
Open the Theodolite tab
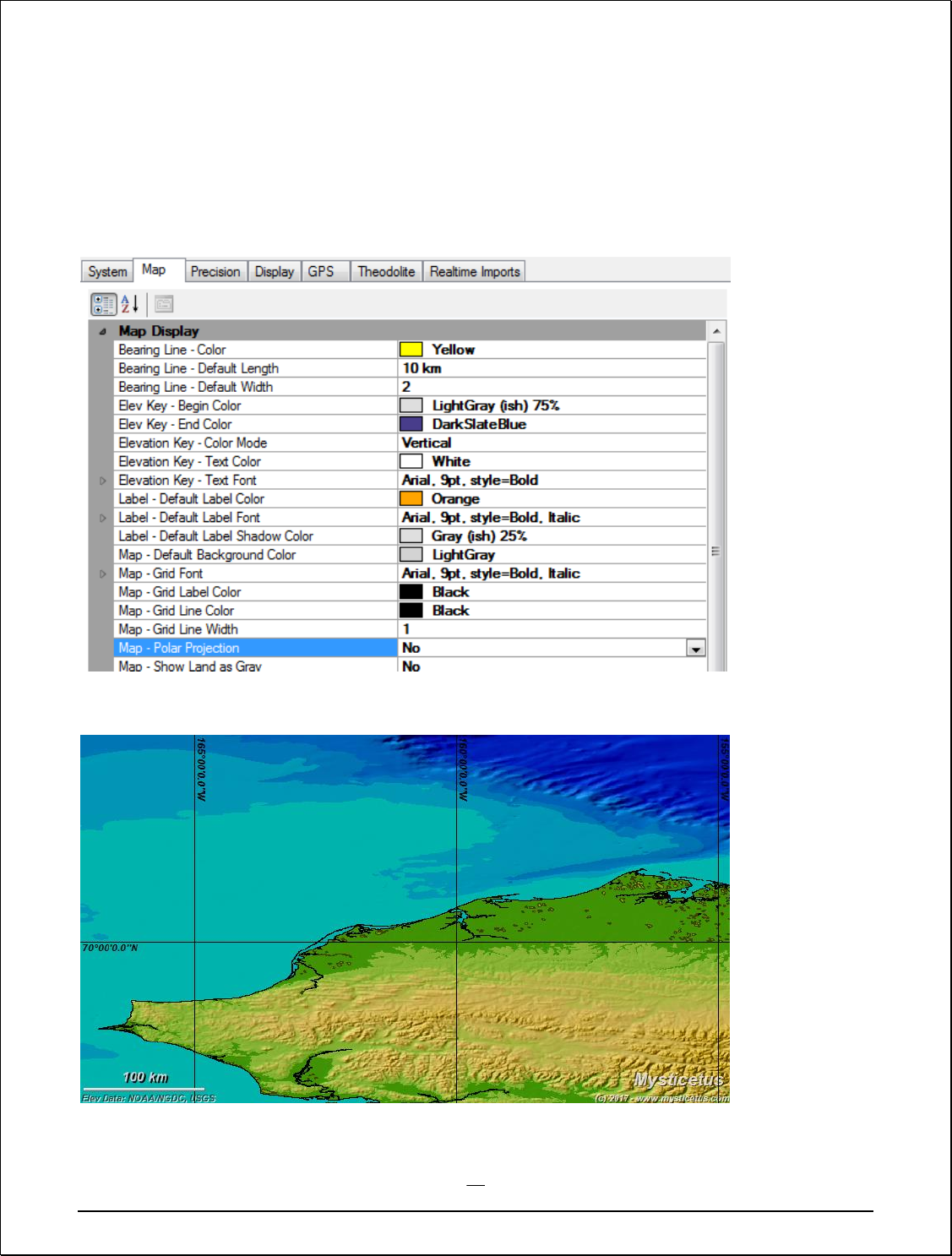tap(386, 272)
